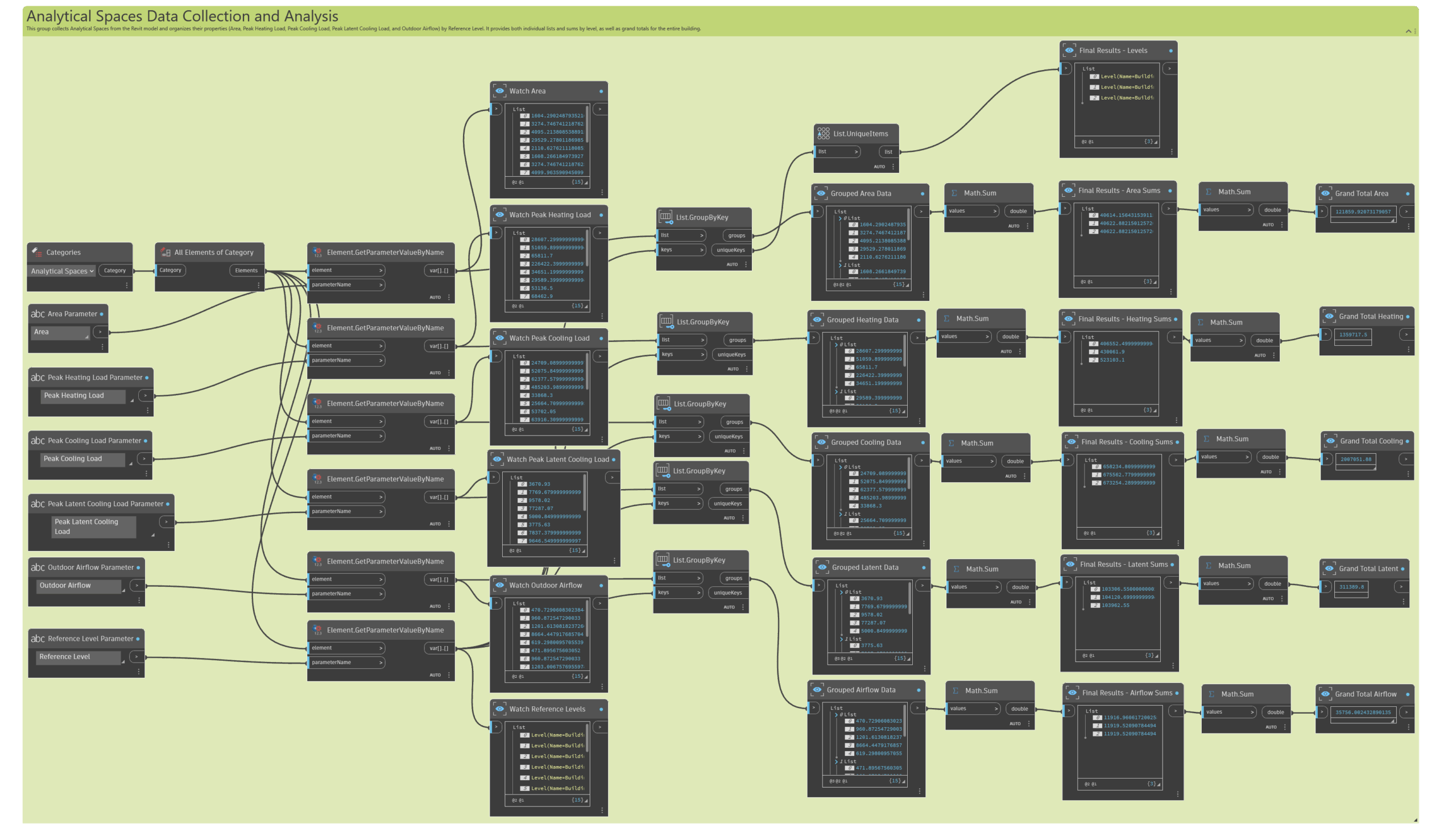Click the top List.GroupByKey node icon

pos(665,217)
